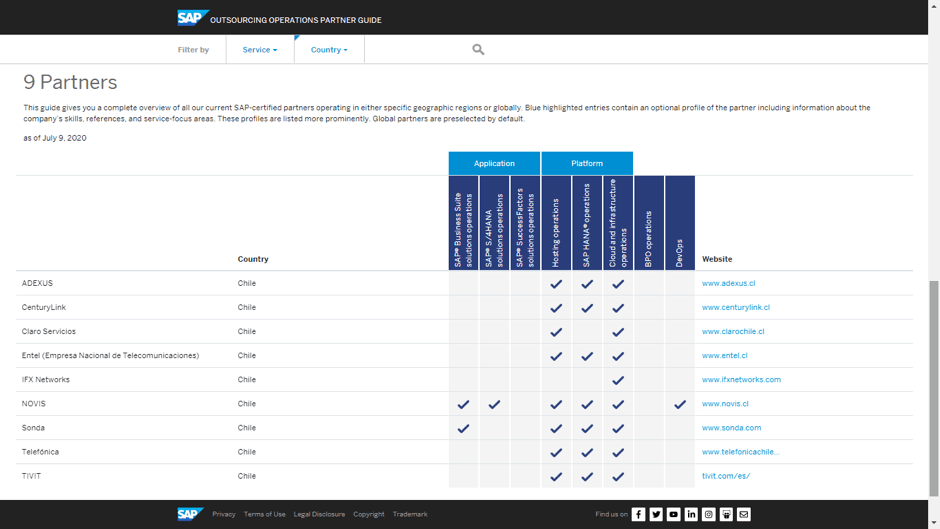Click the BPO operations column header
Viewport: 940px width, 529px height.
coord(649,223)
